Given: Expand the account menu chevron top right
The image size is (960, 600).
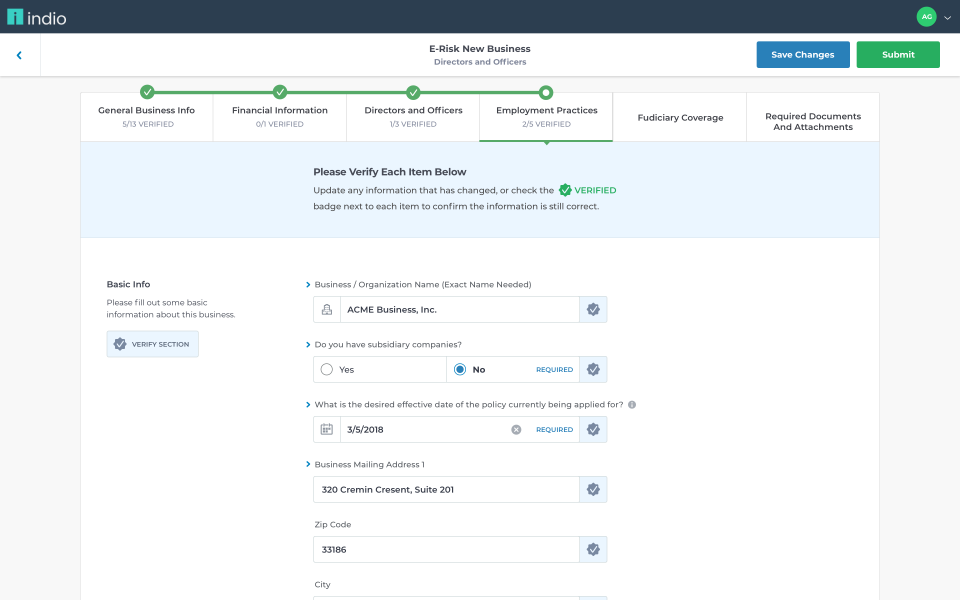Looking at the screenshot, I should pyautogui.click(x=948, y=17).
